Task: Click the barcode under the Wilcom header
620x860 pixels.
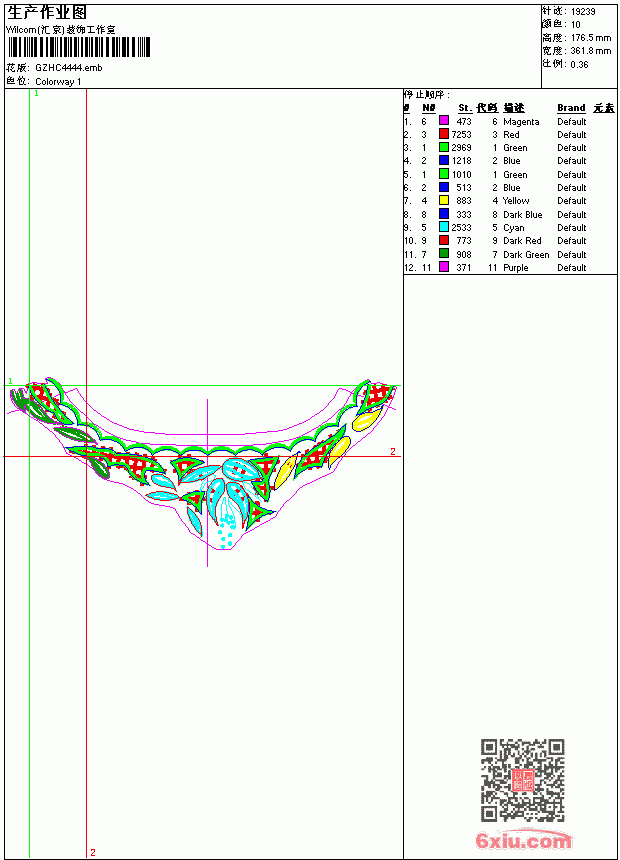Action: pyautogui.click(x=78, y=47)
